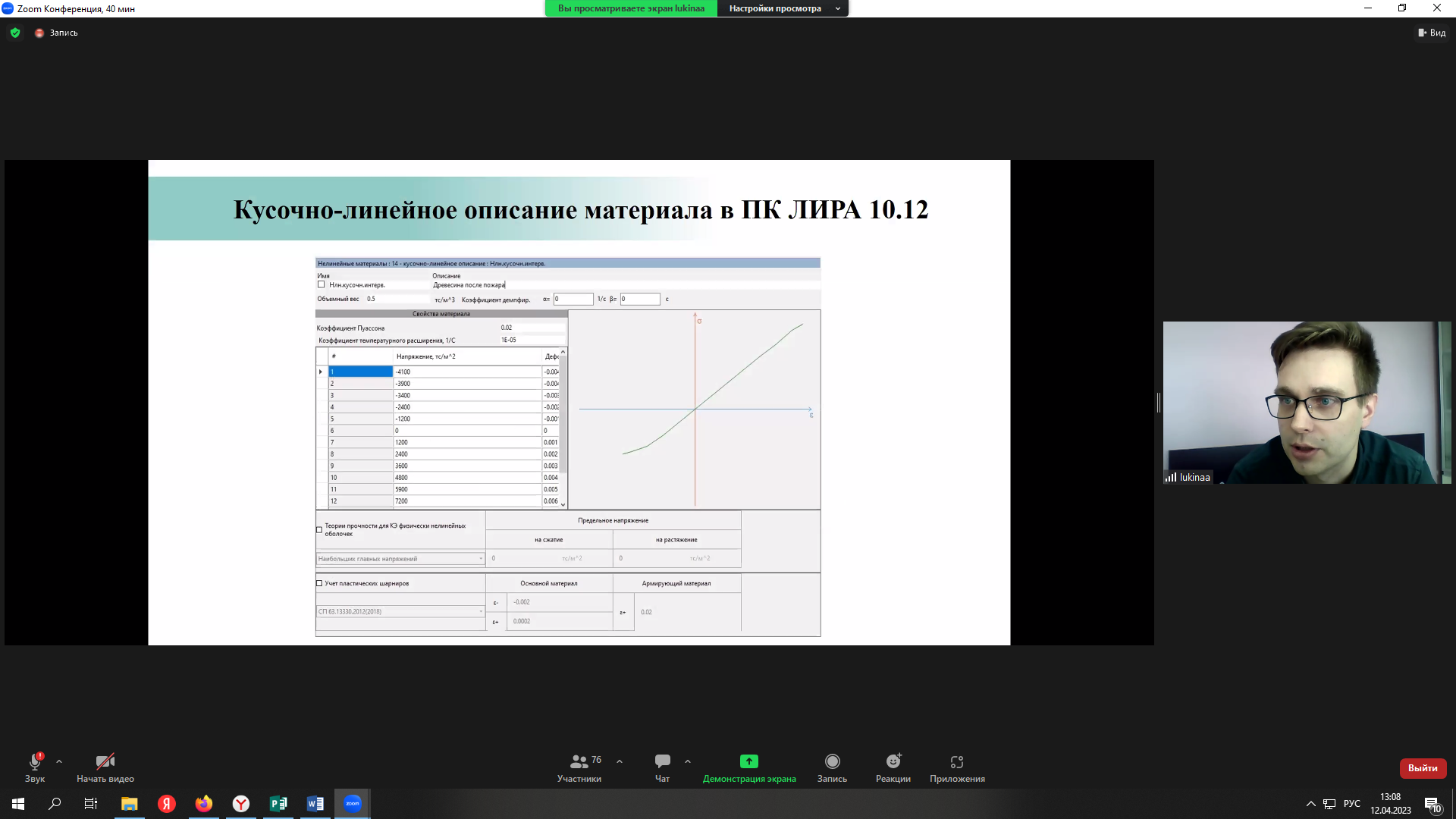Click the α damping input field

click(x=573, y=299)
